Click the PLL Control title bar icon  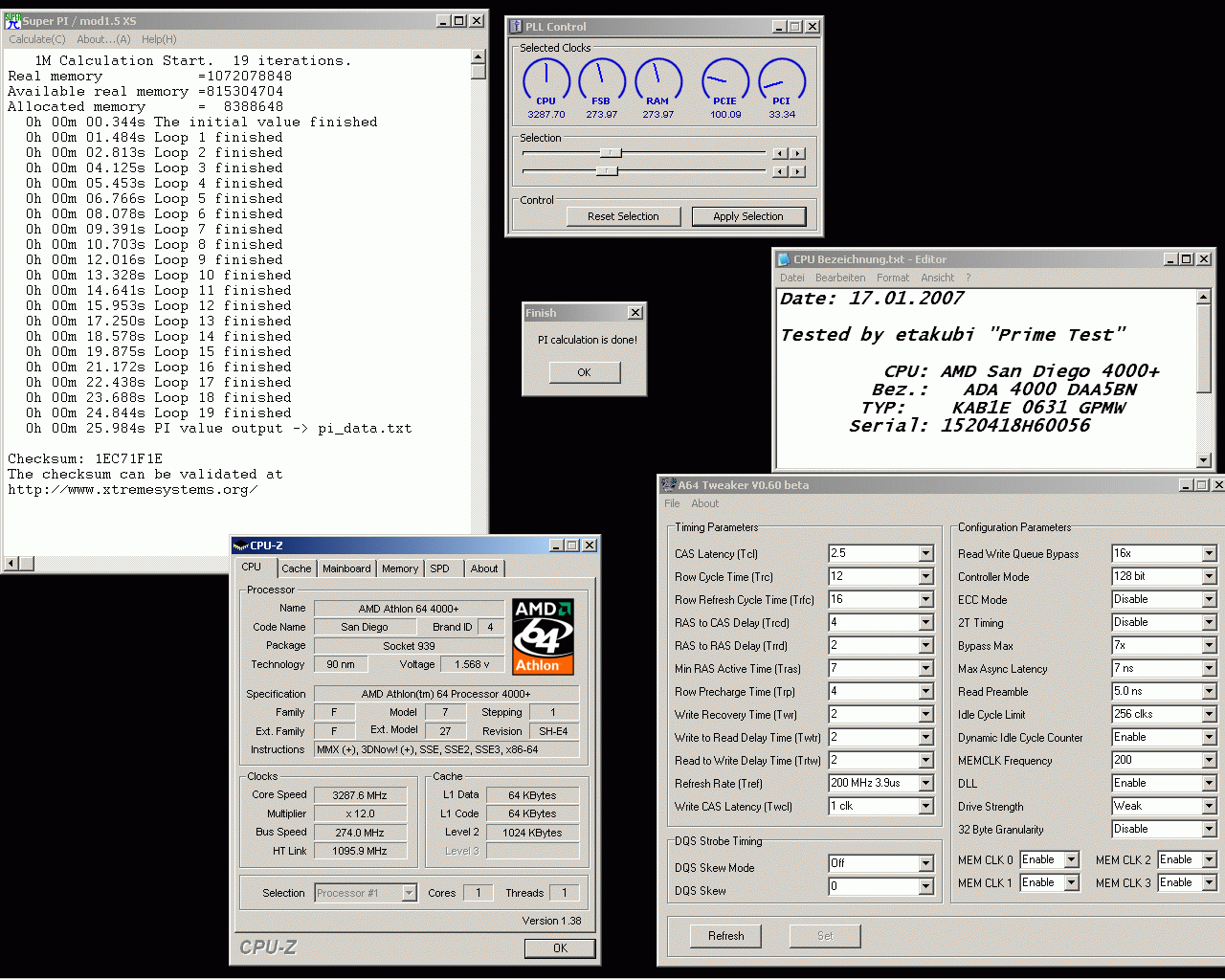pos(516,27)
